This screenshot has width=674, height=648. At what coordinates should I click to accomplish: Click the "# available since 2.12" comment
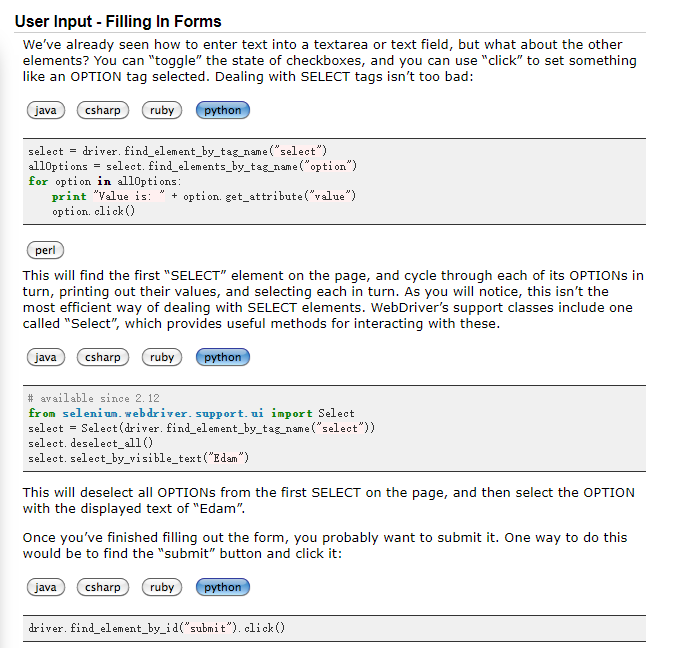click(93, 398)
